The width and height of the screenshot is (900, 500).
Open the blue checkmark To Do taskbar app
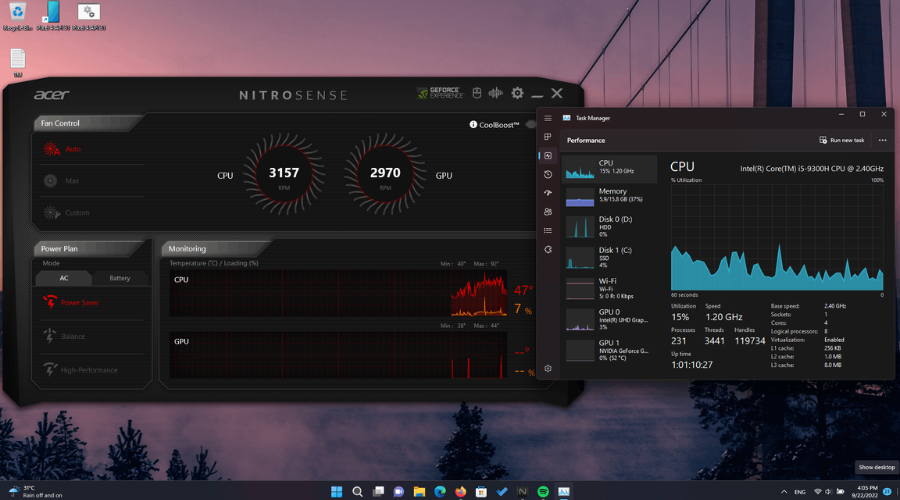coord(502,491)
